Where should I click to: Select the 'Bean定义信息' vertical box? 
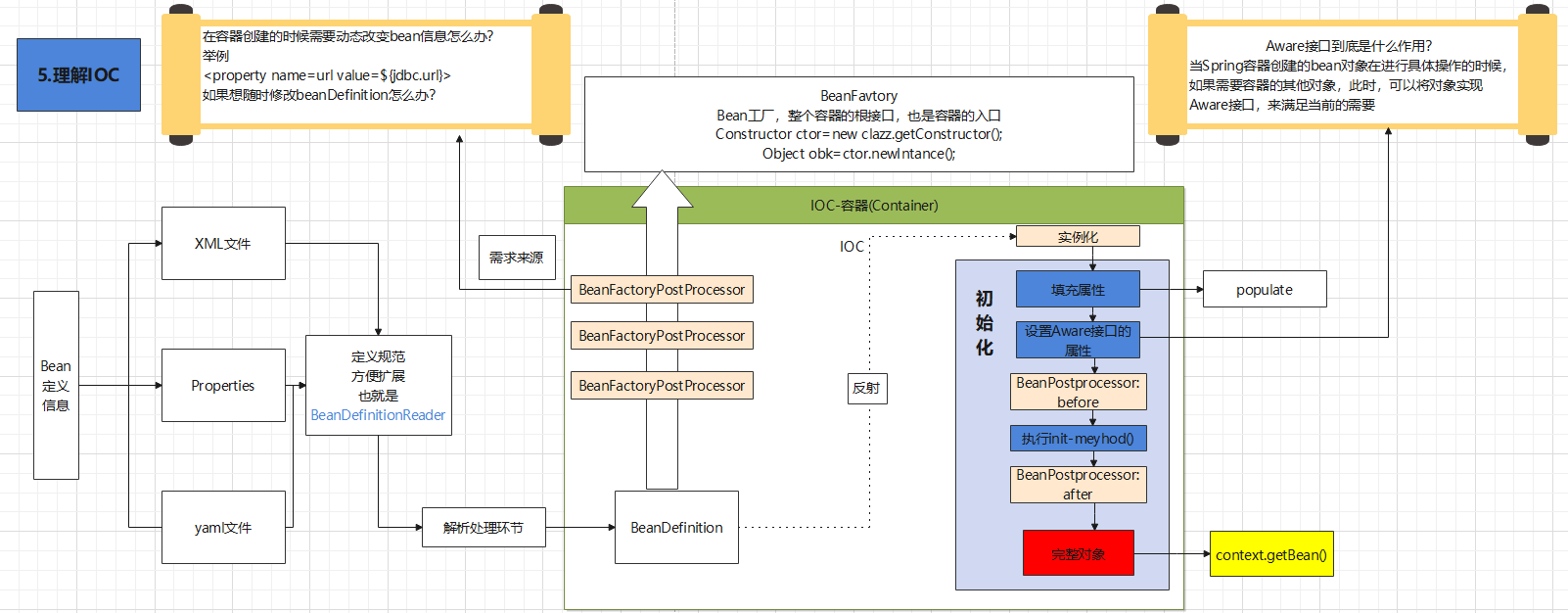[56, 385]
